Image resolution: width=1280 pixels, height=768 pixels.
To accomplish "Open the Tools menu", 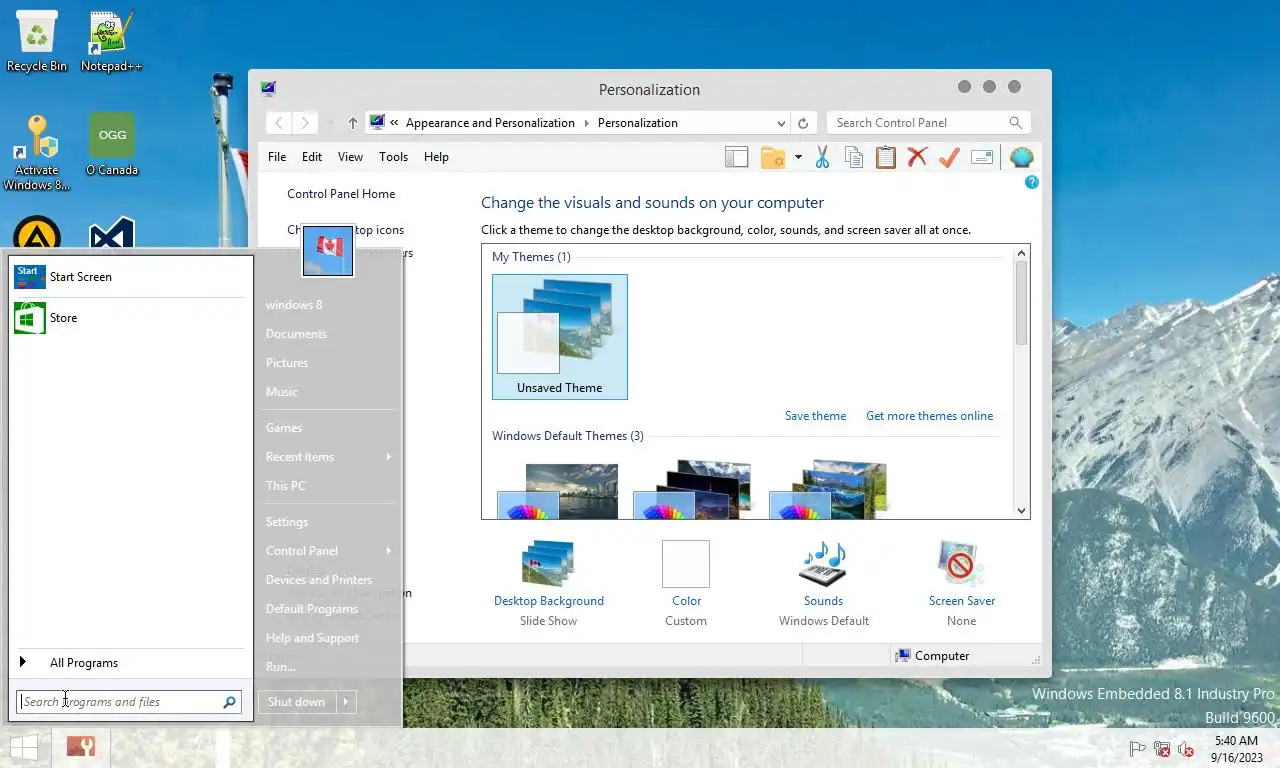I will tap(393, 157).
